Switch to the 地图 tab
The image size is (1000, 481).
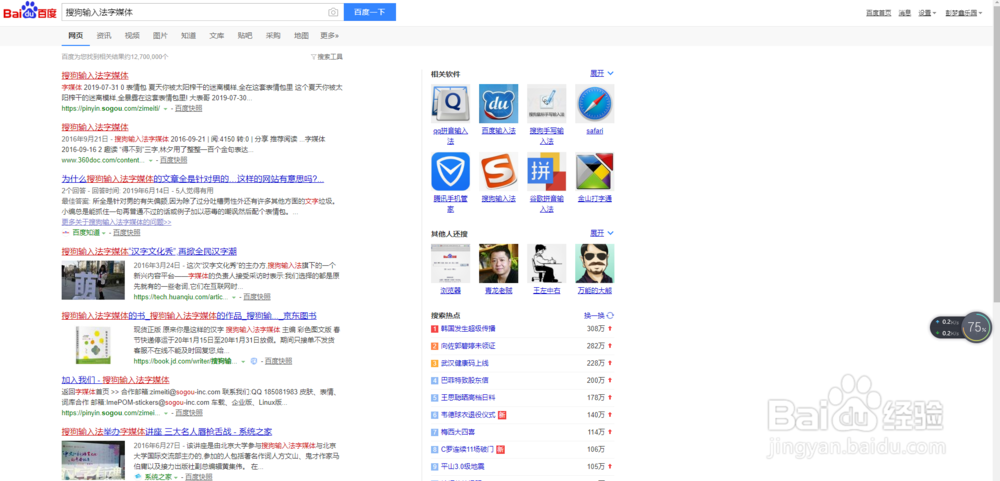pyautogui.click(x=301, y=36)
